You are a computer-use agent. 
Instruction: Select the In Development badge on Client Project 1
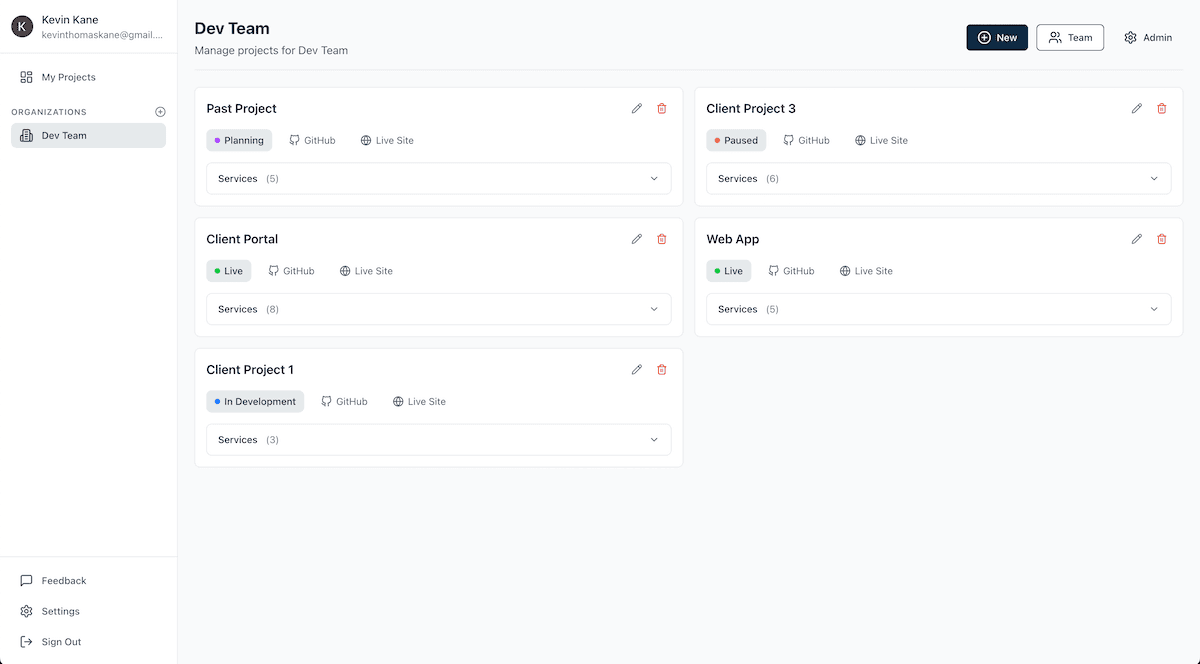pos(255,401)
